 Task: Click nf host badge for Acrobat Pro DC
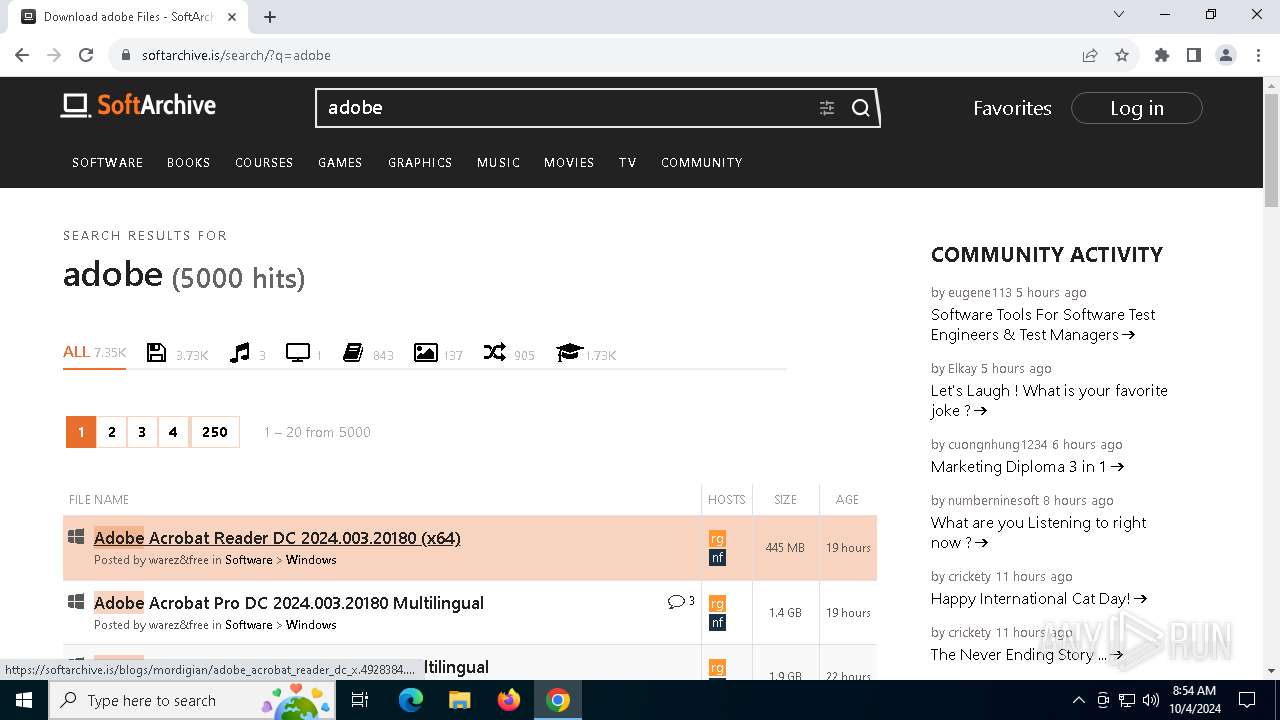tap(717, 622)
